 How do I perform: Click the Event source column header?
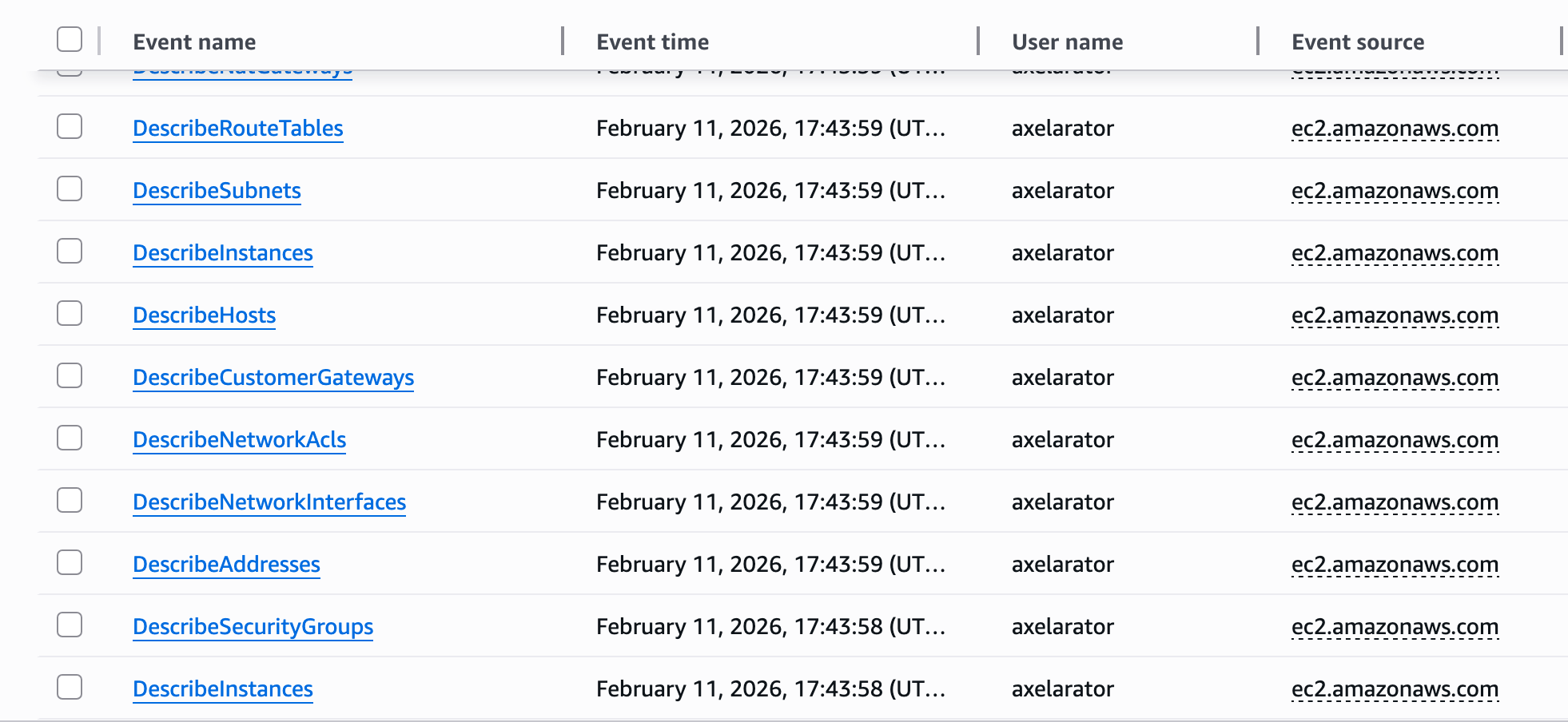pos(1357,42)
